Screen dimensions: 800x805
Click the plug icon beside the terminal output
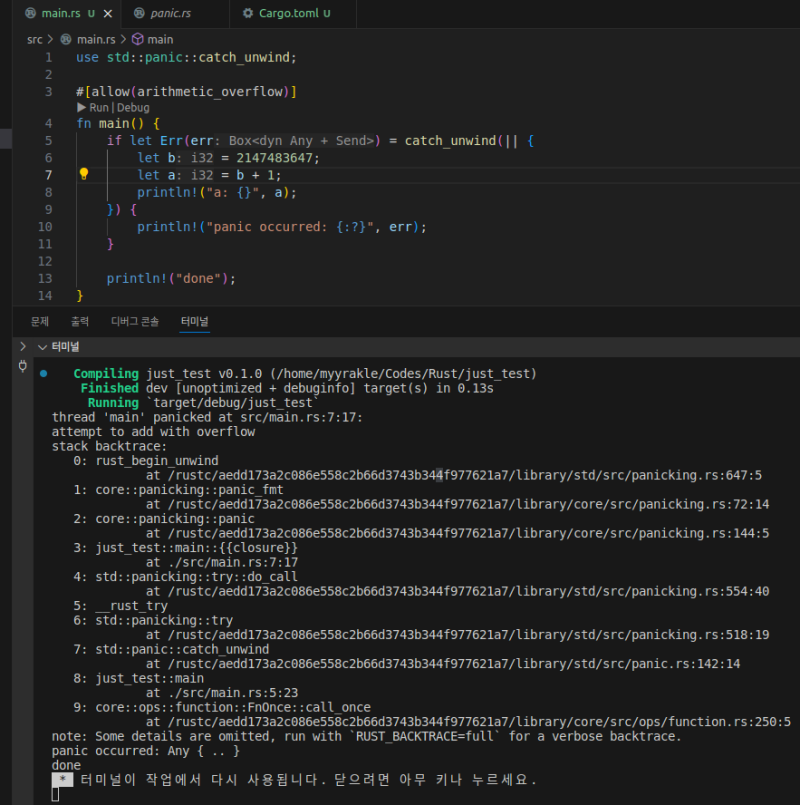(x=23, y=366)
